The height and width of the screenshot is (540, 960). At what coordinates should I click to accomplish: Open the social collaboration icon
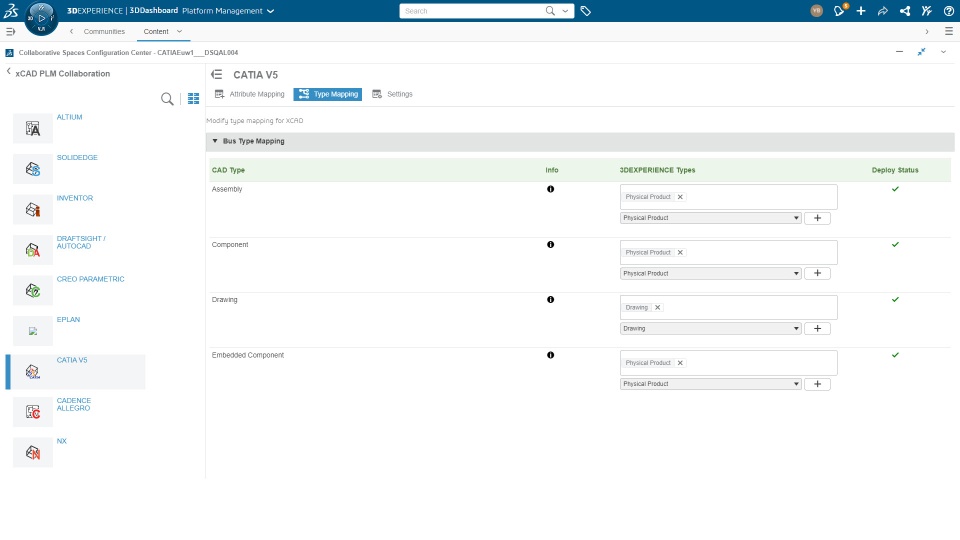[x=904, y=10]
